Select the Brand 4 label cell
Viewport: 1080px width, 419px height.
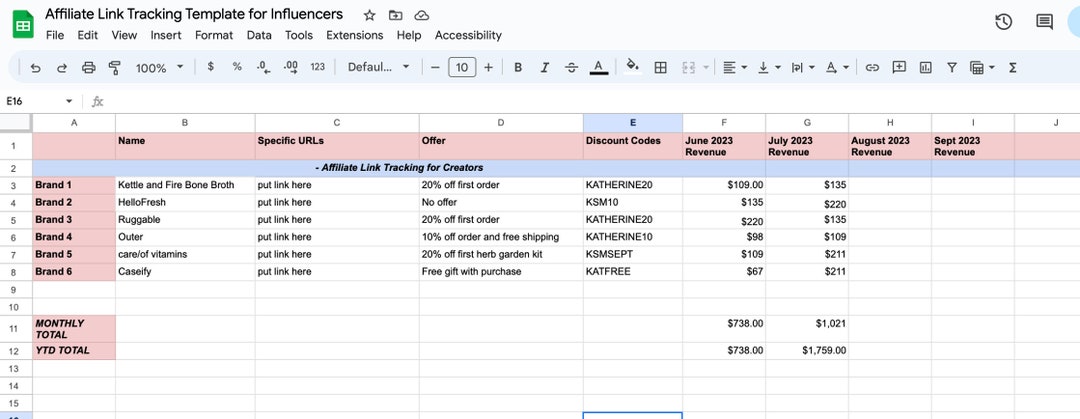point(74,237)
